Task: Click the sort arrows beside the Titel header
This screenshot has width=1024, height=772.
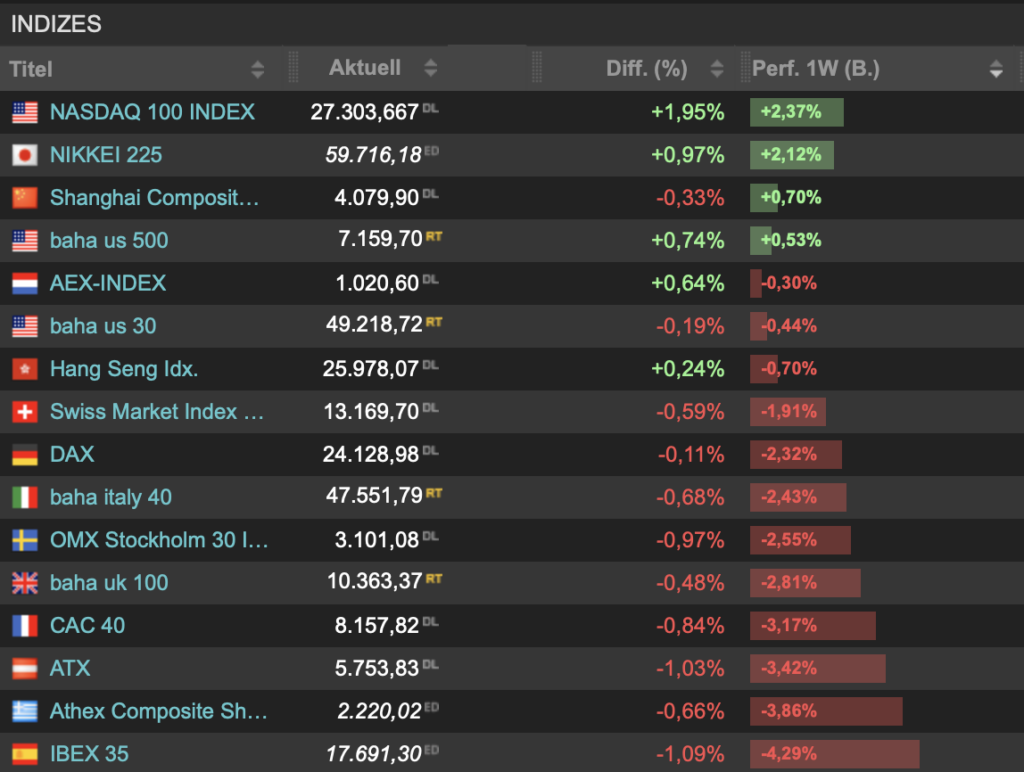Action: [258, 69]
